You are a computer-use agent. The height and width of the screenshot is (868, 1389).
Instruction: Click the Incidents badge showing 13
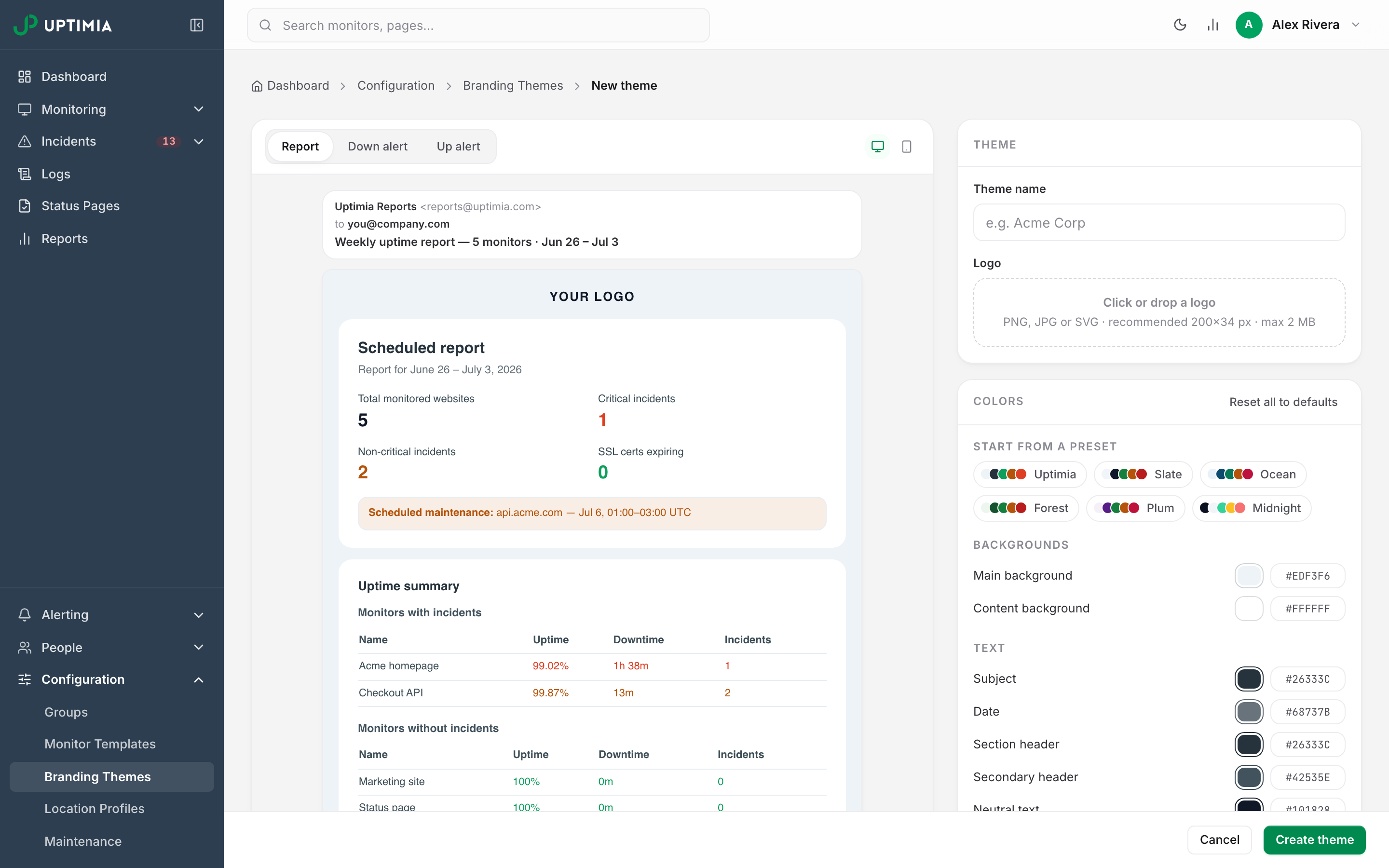click(169, 141)
